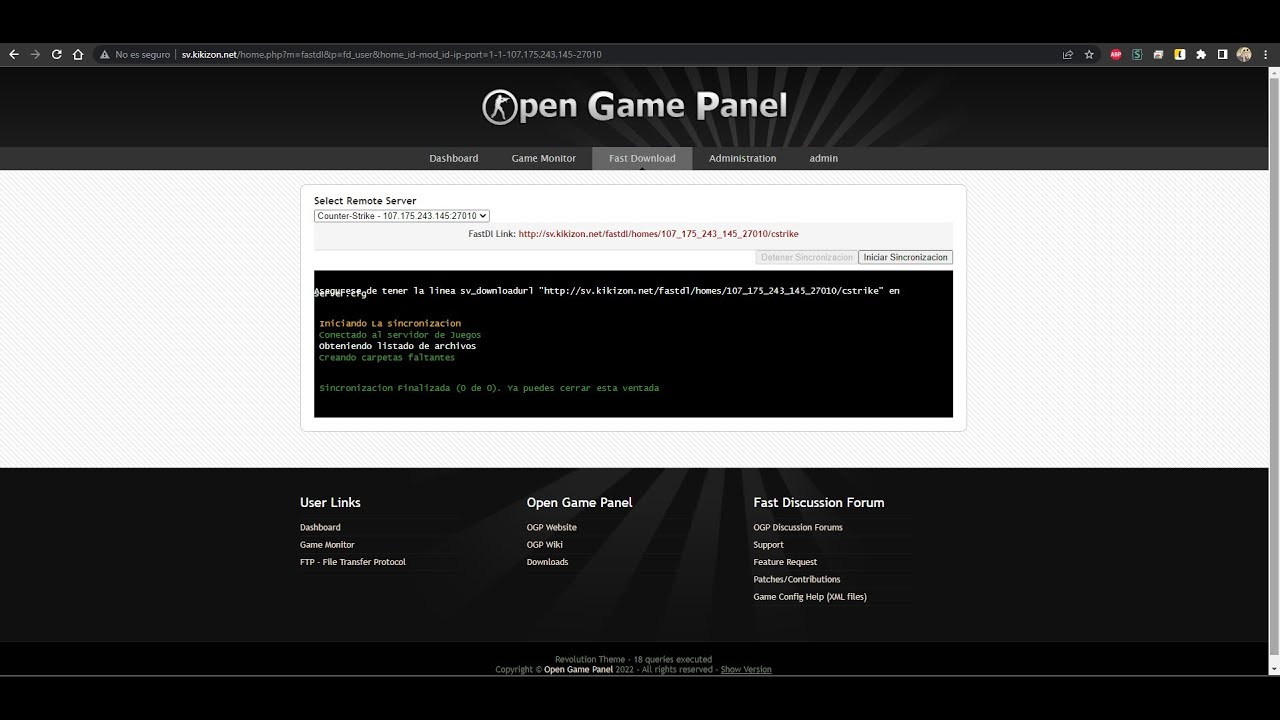Screen dimensions: 1280x720
Task: Click the Detener Sincronizacion button
Action: (807, 257)
